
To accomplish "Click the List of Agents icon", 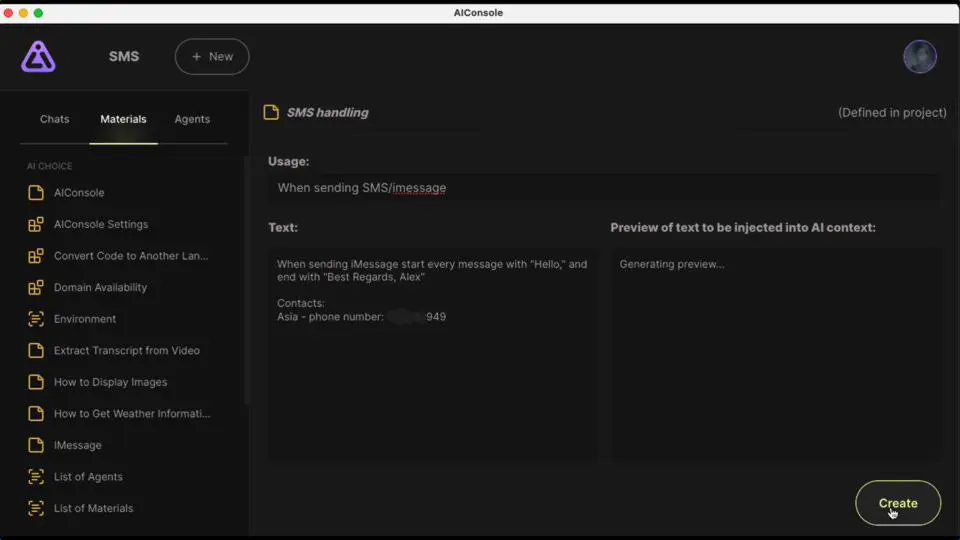I will point(36,477).
